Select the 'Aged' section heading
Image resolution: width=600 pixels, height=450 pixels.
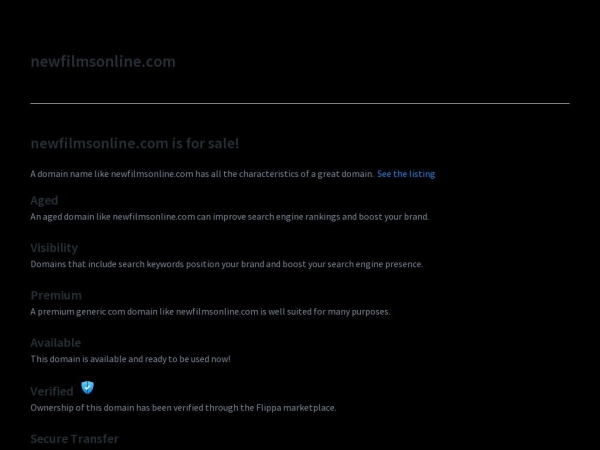44,201
